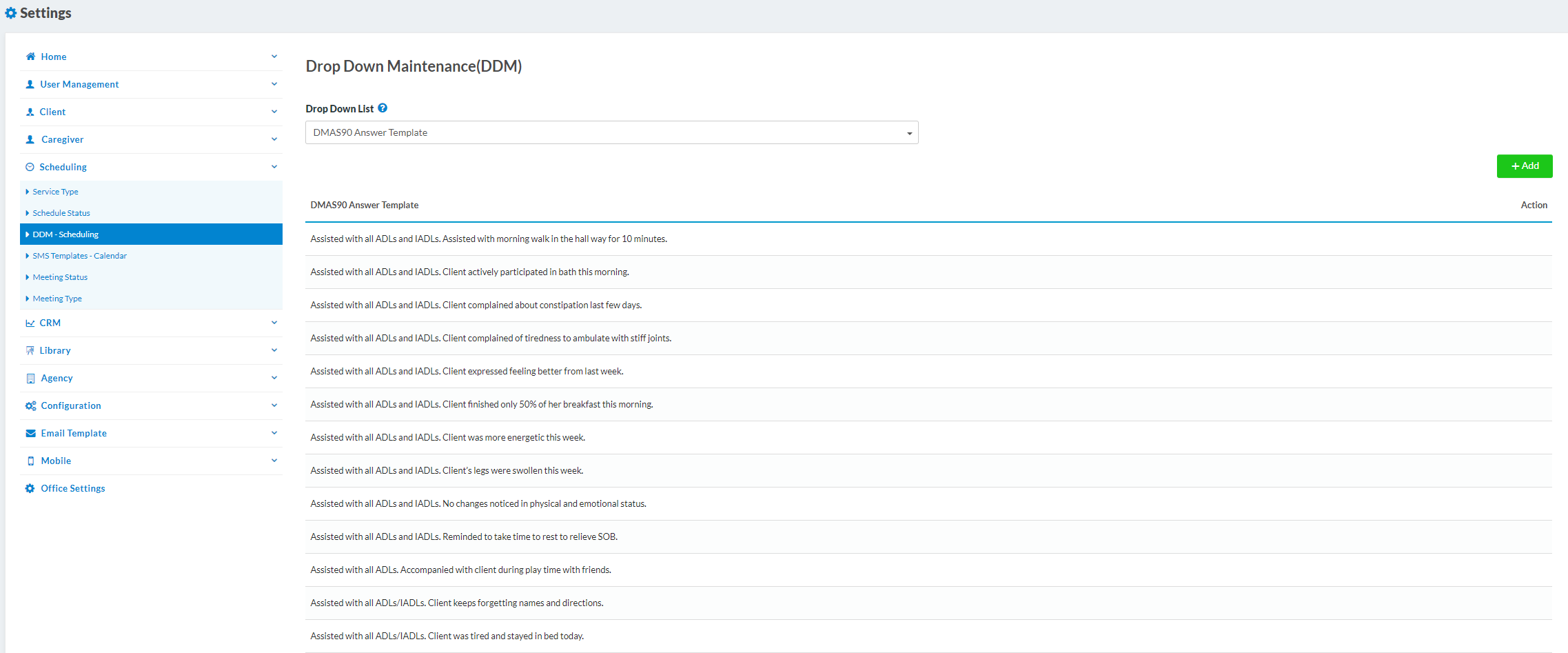Screen dimensions: 1568x653
Task: Go to Schedule Status submenu link
Action: click(61, 213)
